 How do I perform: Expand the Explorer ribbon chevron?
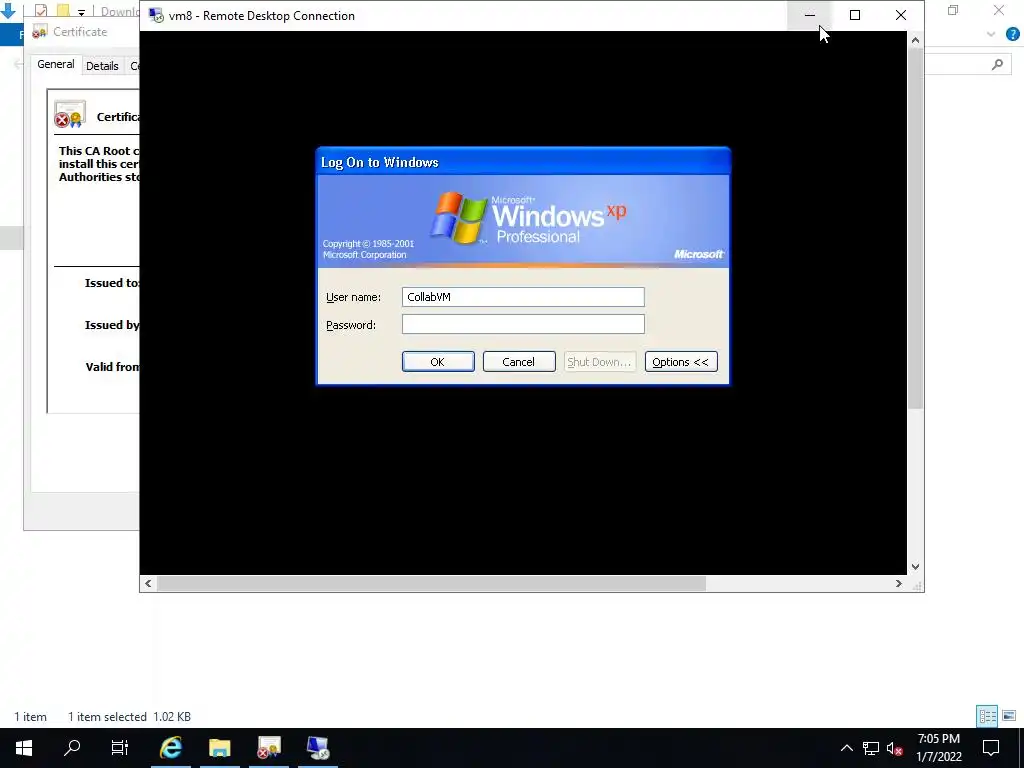991,34
